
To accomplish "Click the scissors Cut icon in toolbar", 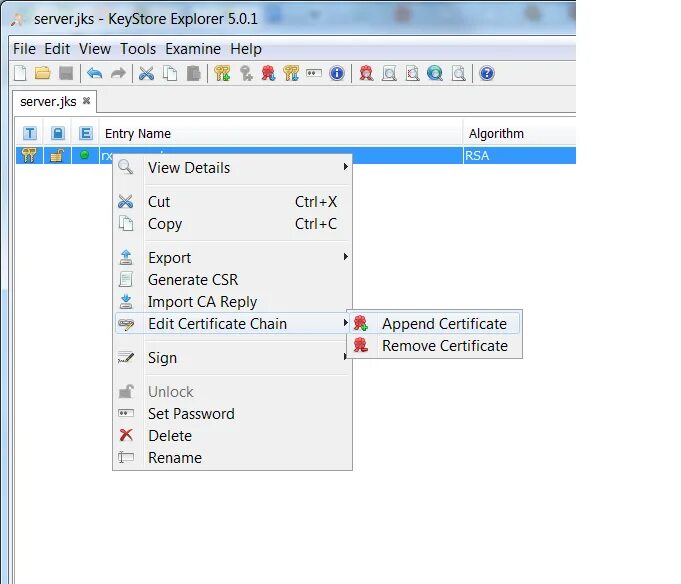I will [x=146, y=73].
